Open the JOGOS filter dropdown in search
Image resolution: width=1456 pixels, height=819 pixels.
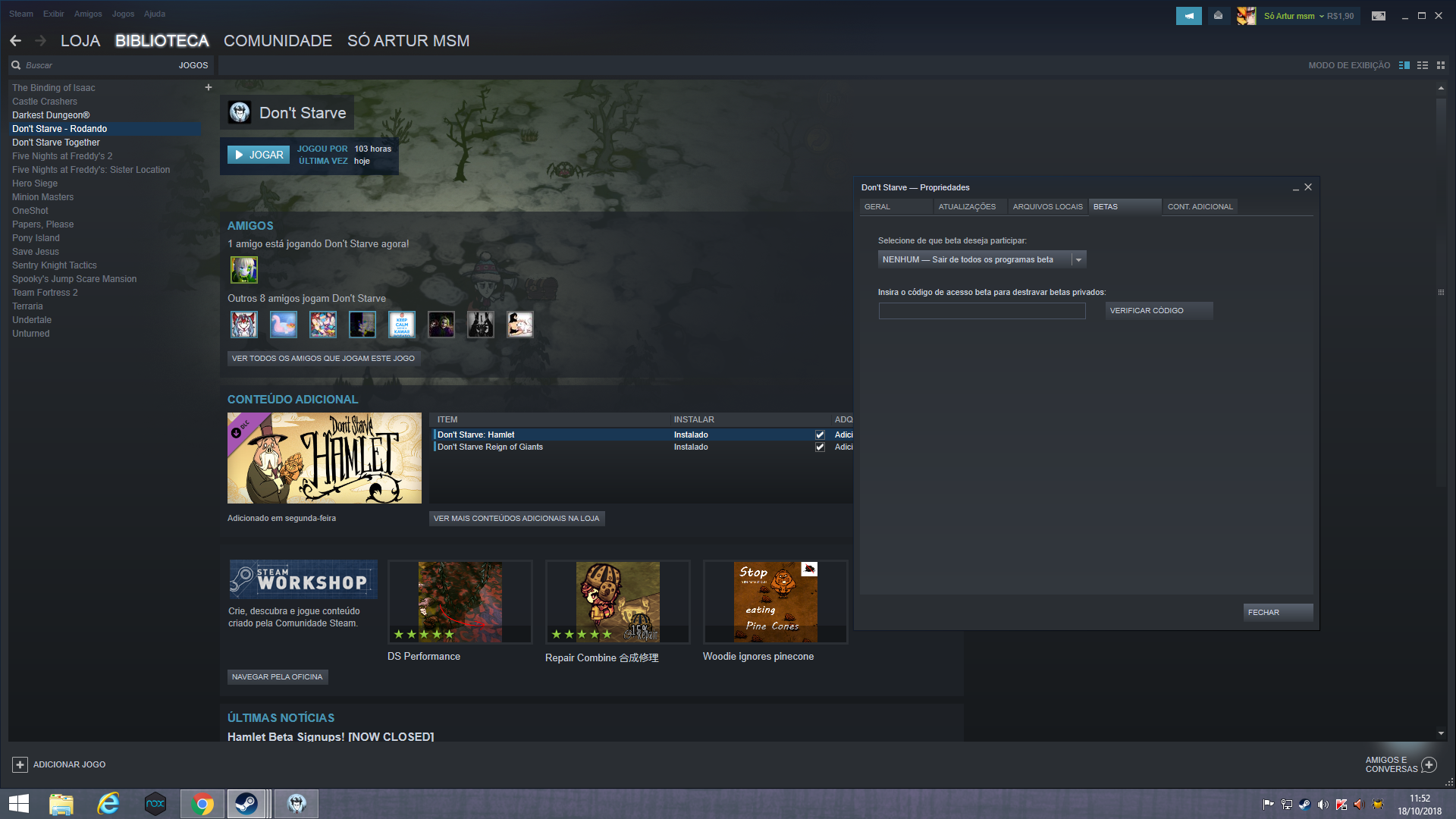tap(193, 65)
